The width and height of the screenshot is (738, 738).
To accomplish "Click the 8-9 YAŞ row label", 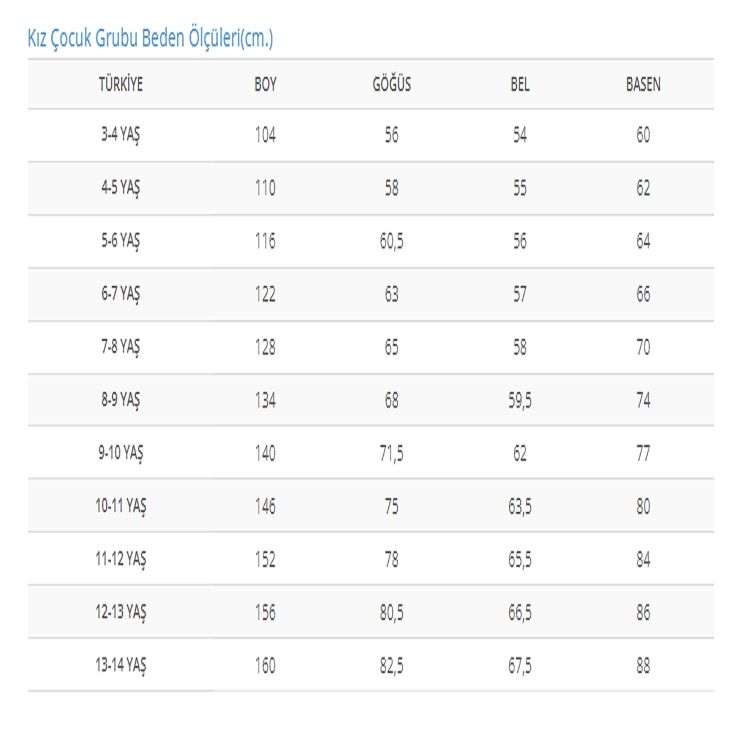I will point(120,400).
